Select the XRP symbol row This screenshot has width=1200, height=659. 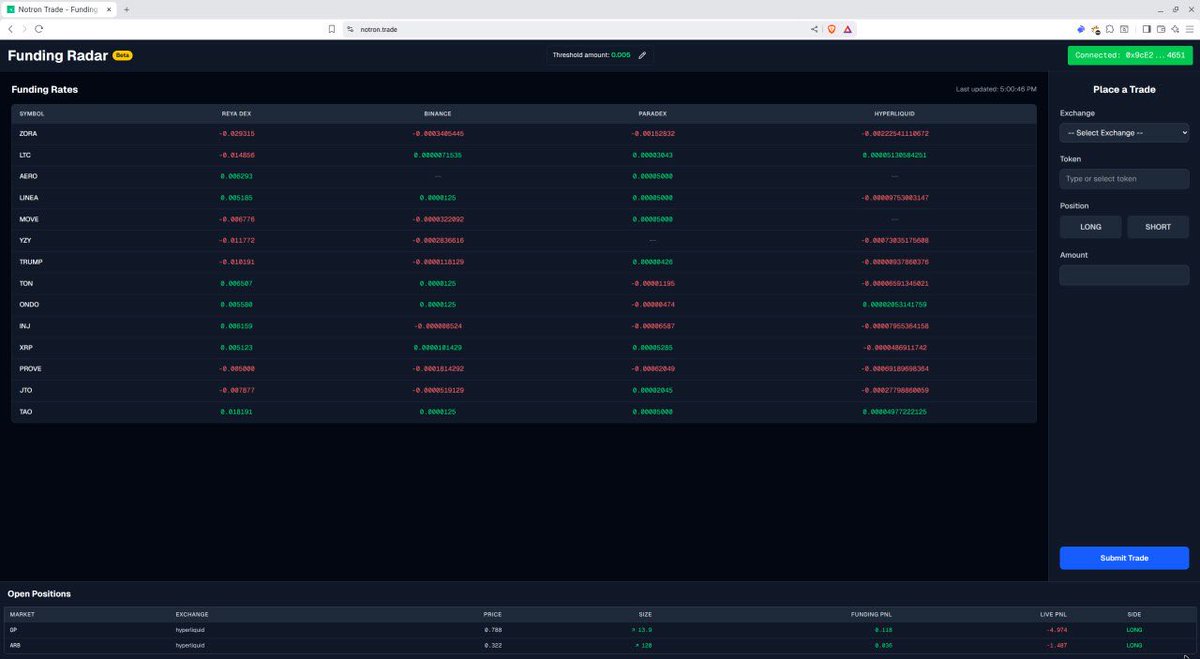pos(524,348)
